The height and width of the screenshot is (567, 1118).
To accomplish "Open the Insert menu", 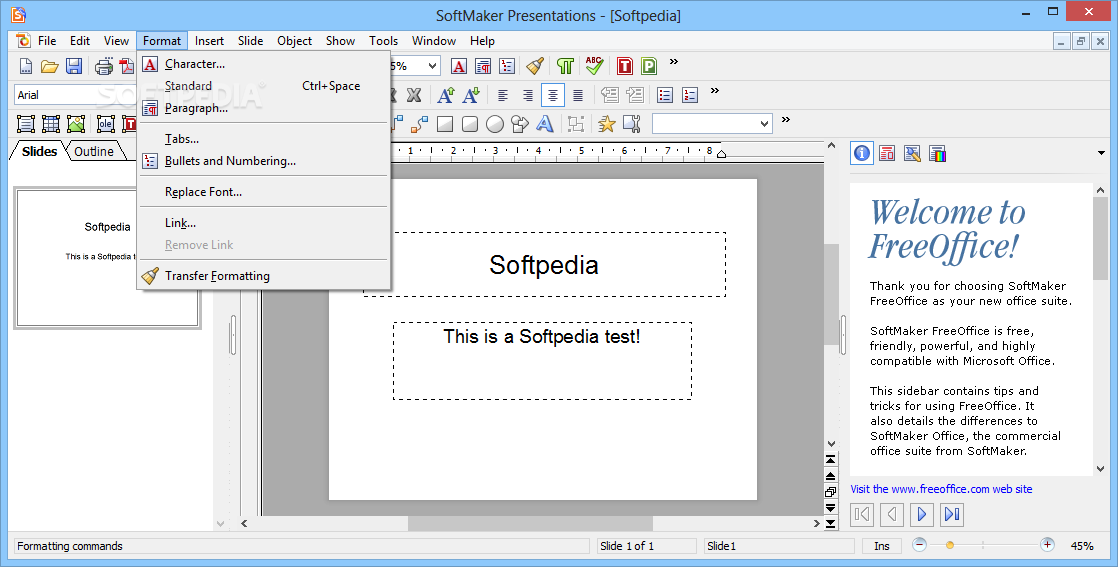I will [209, 41].
